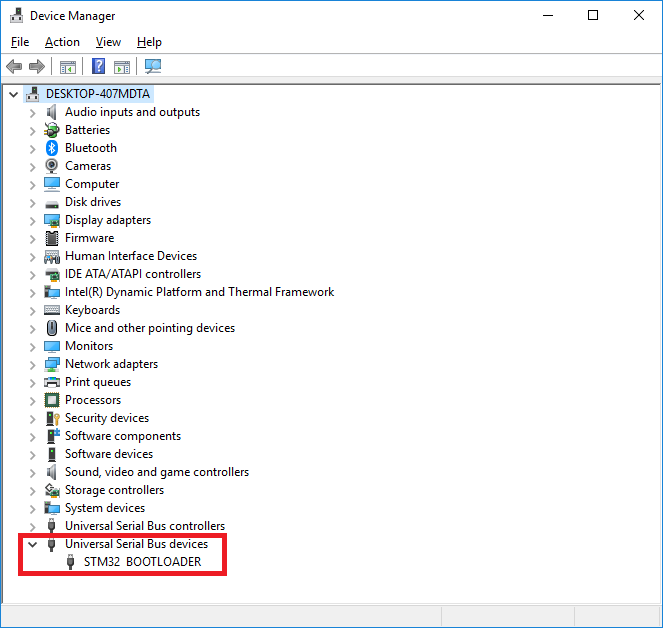Viewport: 663px width, 628px height.
Task: Select Mice and other pointing devices
Action: [150, 328]
